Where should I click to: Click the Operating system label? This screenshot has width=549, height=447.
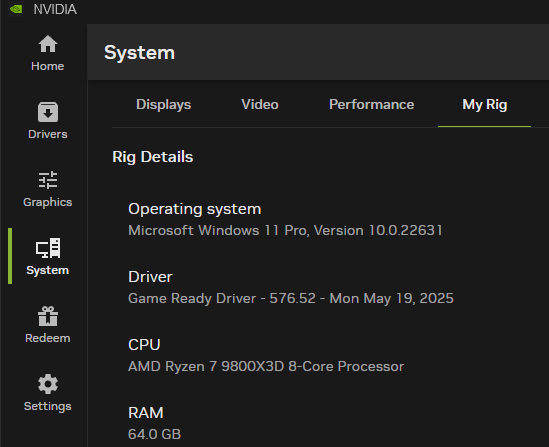click(x=195, y=209)
